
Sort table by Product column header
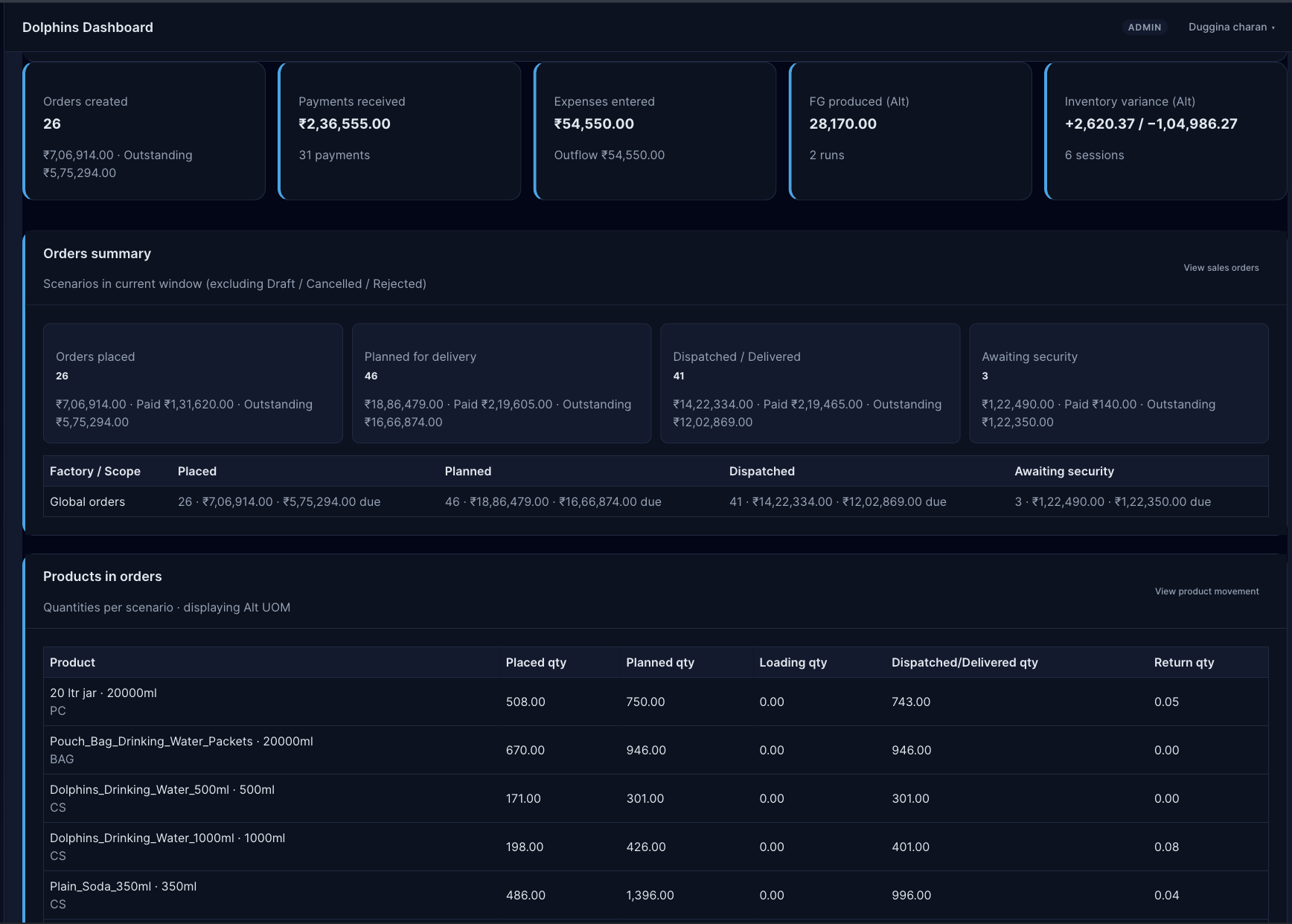[72, 662]
